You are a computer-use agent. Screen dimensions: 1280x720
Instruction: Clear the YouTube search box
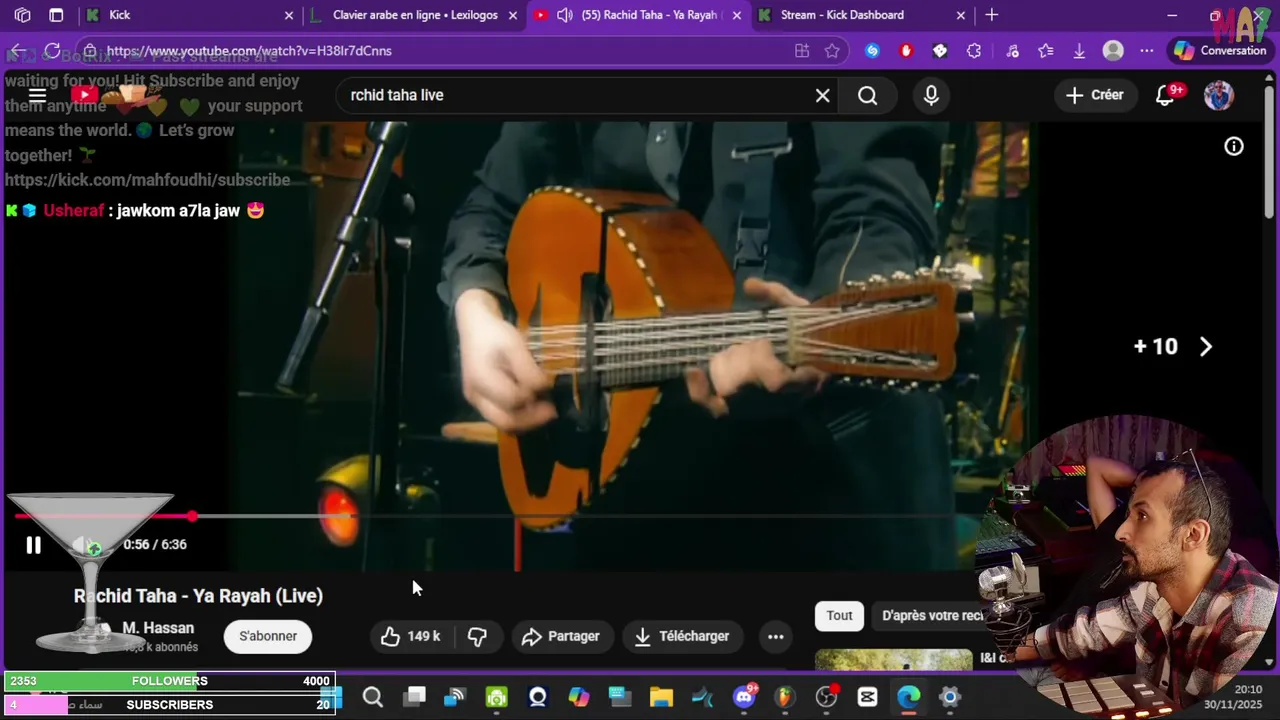click(x=822, y=95)
